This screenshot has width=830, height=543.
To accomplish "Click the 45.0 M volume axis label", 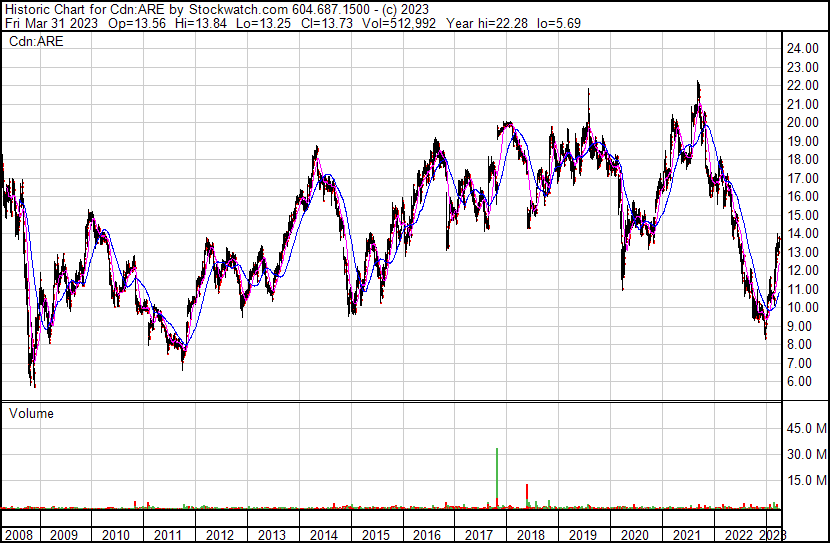I will tap(806, 429).
